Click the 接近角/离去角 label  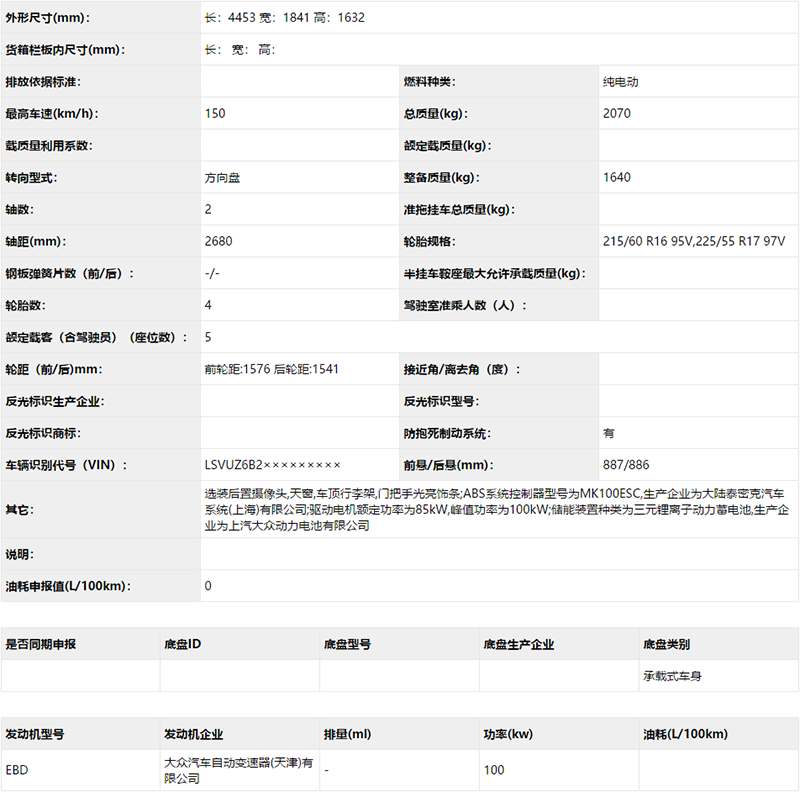click(462, 369)
